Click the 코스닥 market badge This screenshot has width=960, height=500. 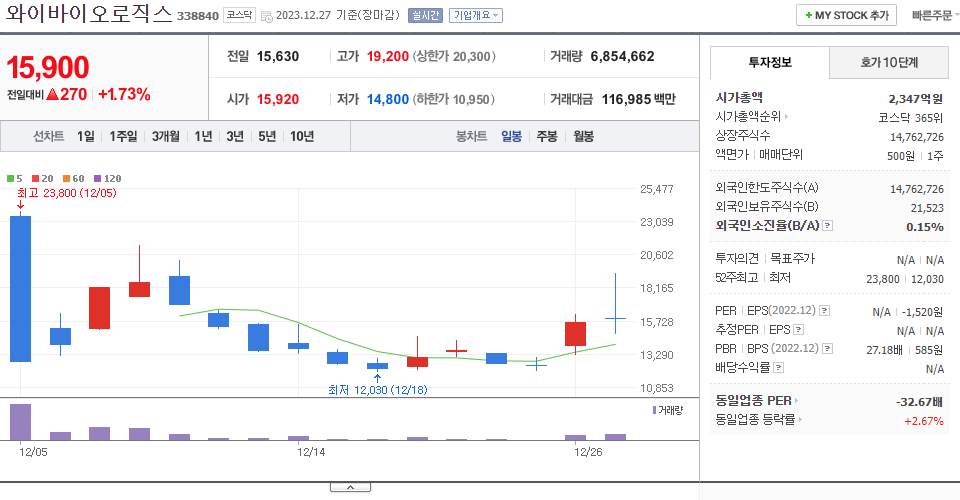(239, 15)
